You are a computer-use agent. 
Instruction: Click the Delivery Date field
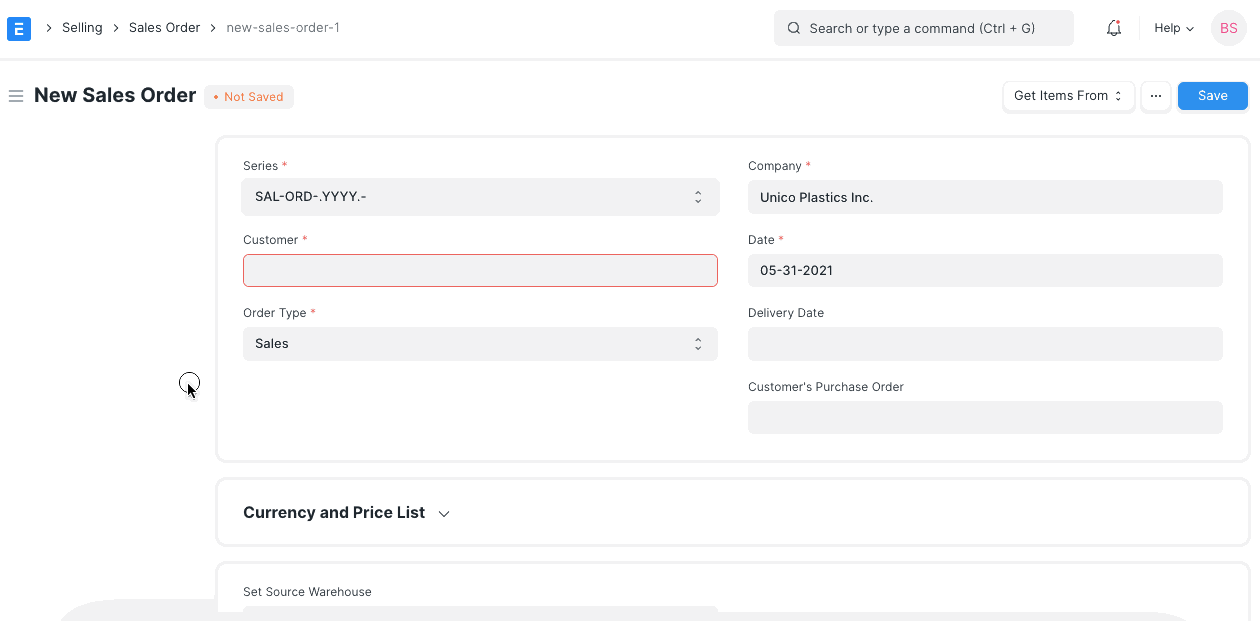(x=985, y=343)
